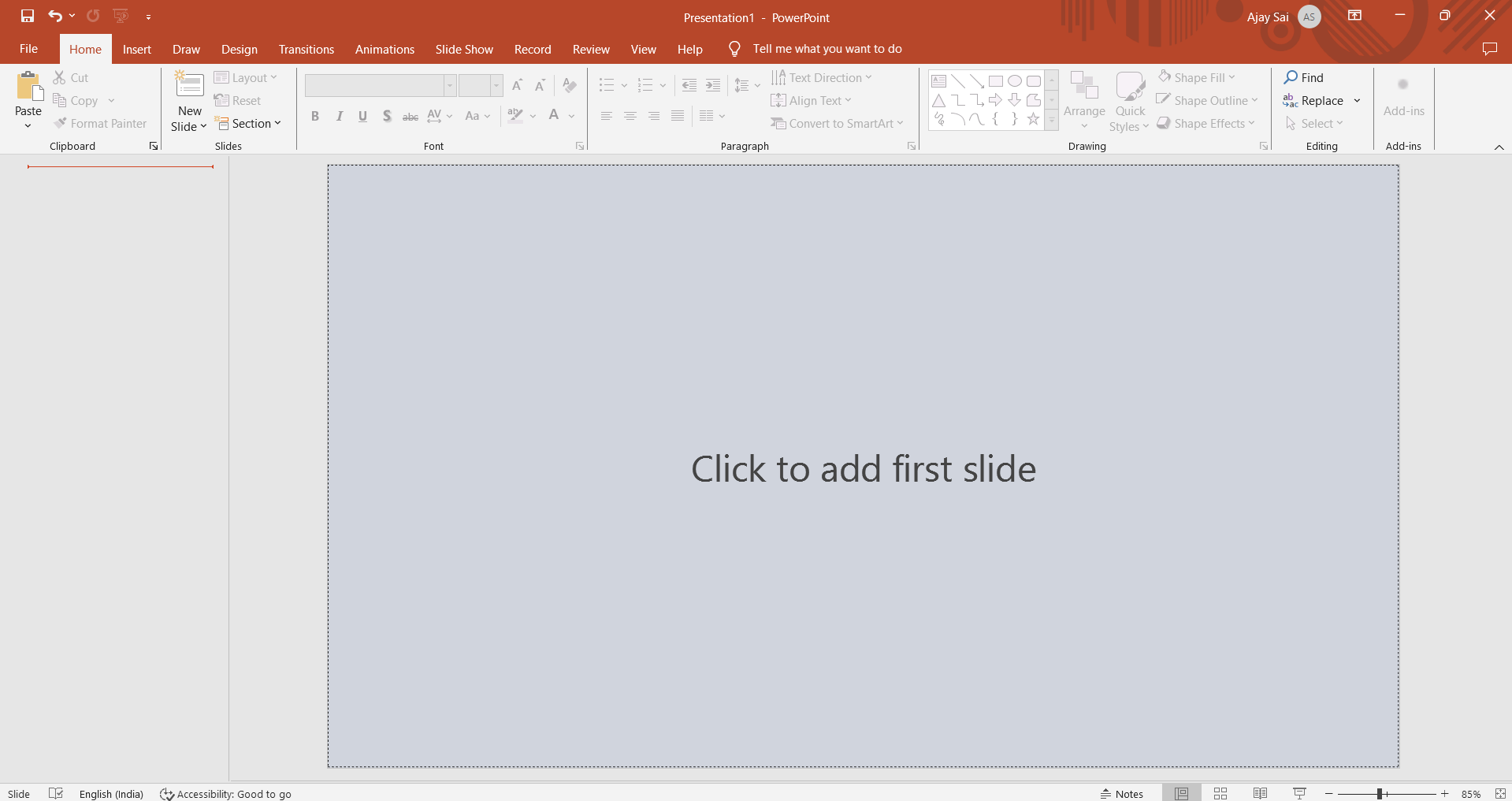The image size is (1512, 801).
Task: Switch to the Design tab
Action: point(239,49)
